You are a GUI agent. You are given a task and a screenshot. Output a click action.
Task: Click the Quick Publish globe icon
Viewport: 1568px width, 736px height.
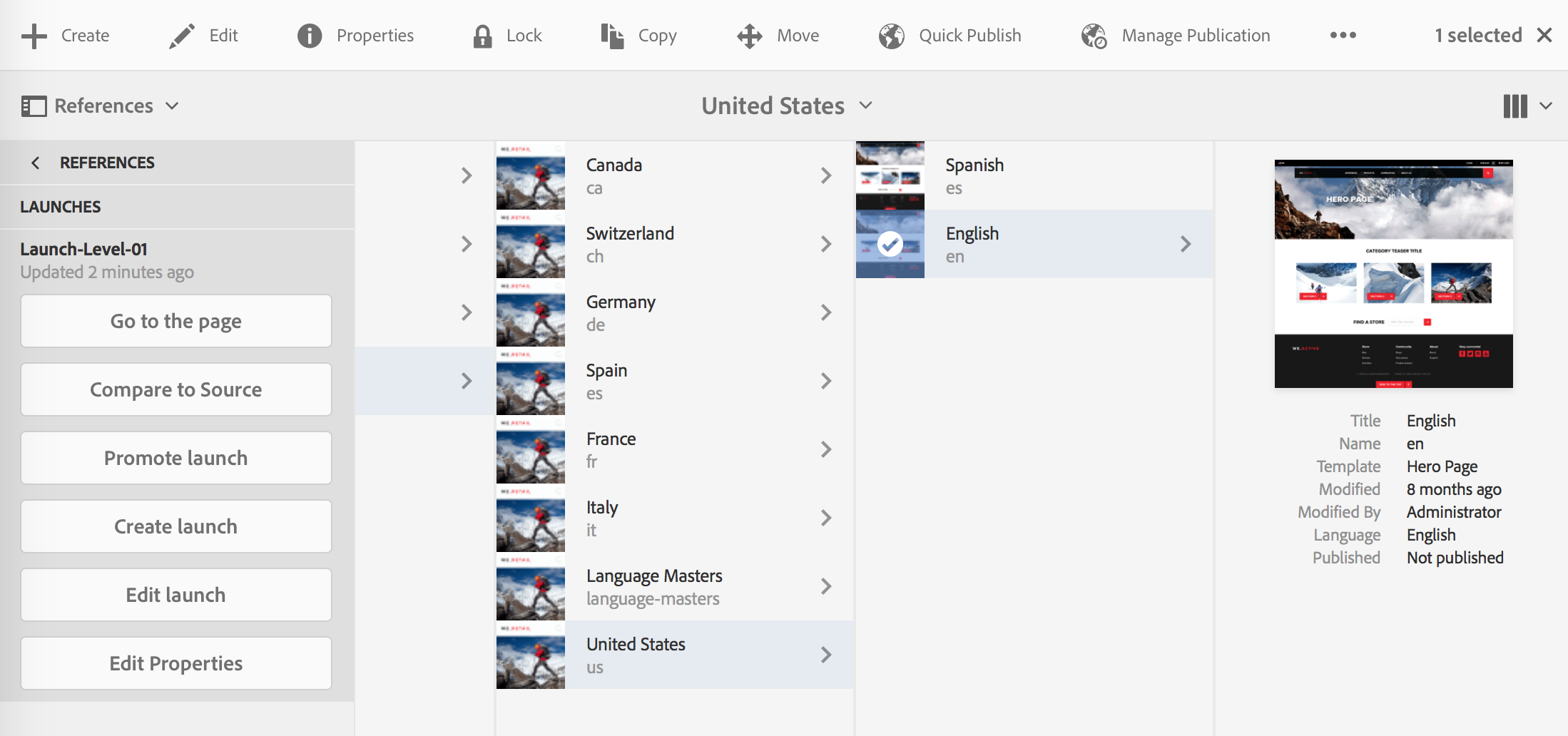tap(892, 36)
